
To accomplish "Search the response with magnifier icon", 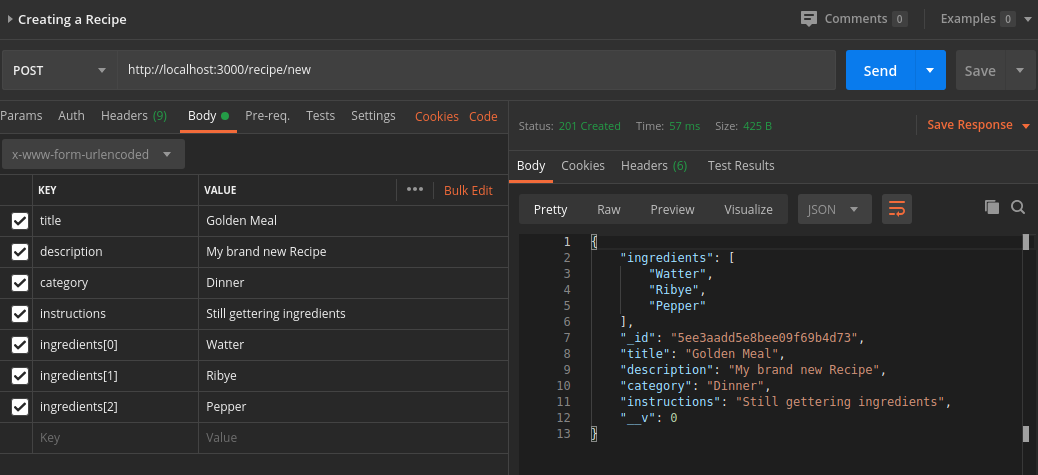I will (1018, 207).
